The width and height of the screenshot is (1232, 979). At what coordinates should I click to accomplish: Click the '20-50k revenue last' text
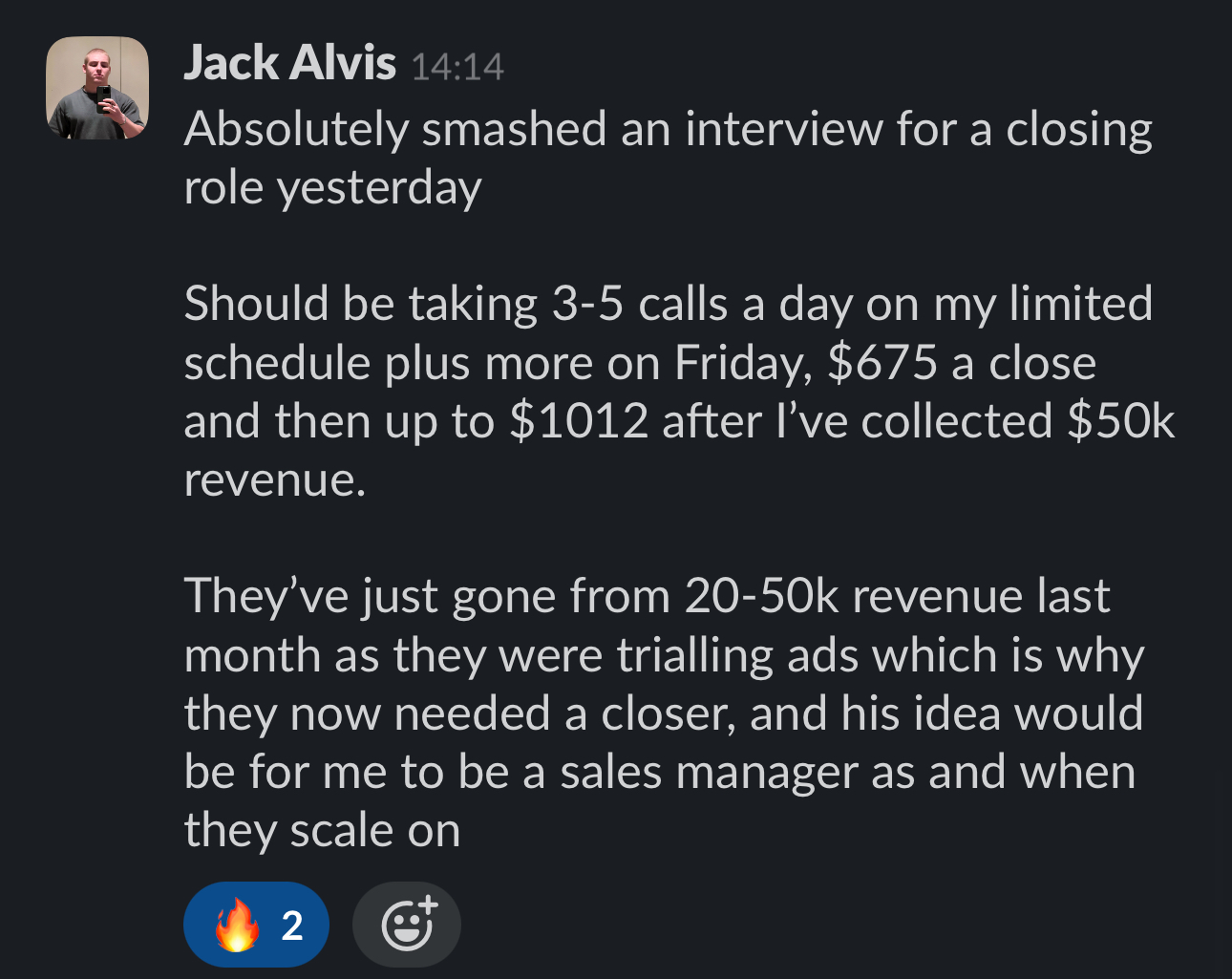point(897,596)
